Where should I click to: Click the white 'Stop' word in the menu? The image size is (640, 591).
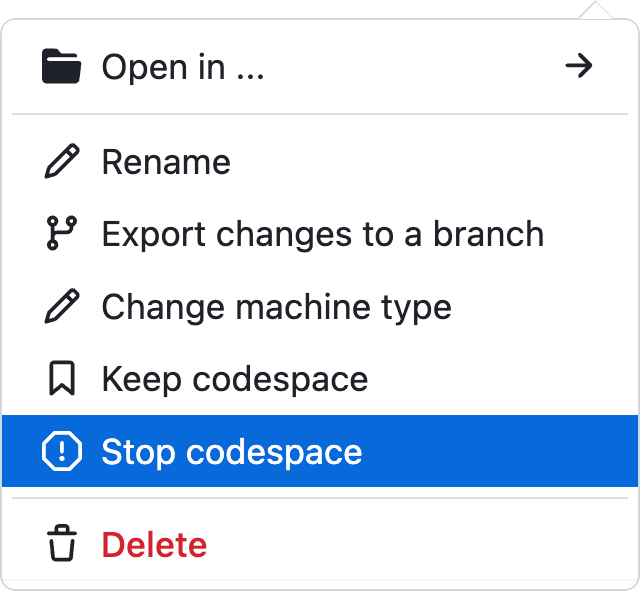click(139, 452)
